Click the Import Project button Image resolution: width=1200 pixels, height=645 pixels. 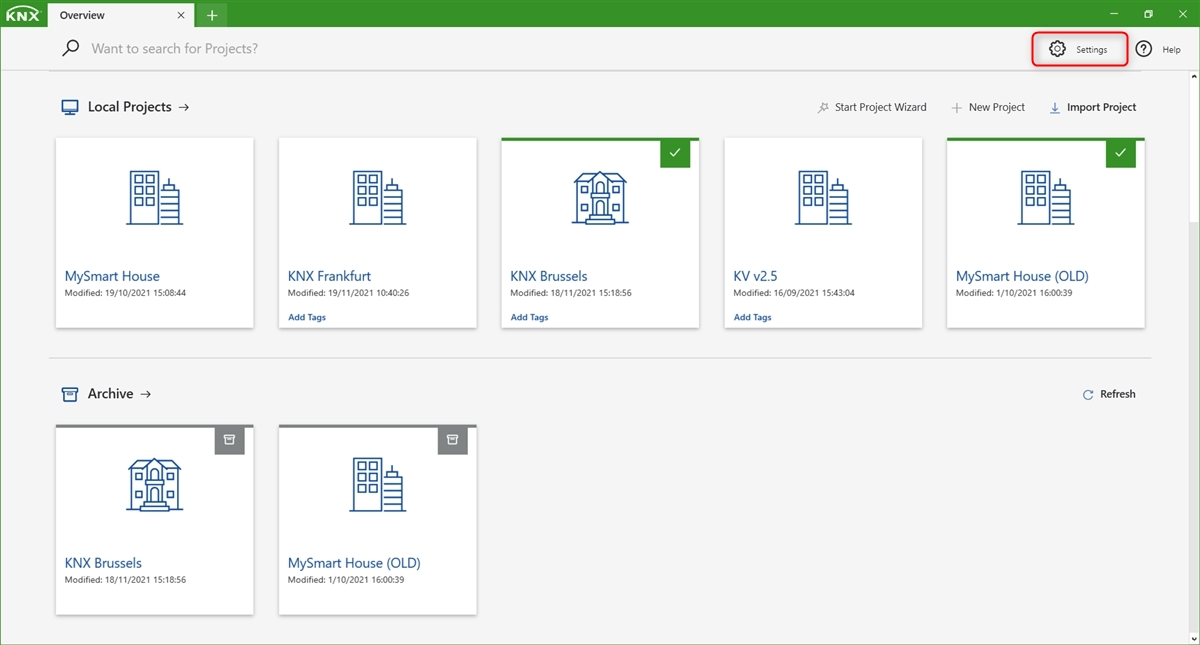coord(1093,107)
